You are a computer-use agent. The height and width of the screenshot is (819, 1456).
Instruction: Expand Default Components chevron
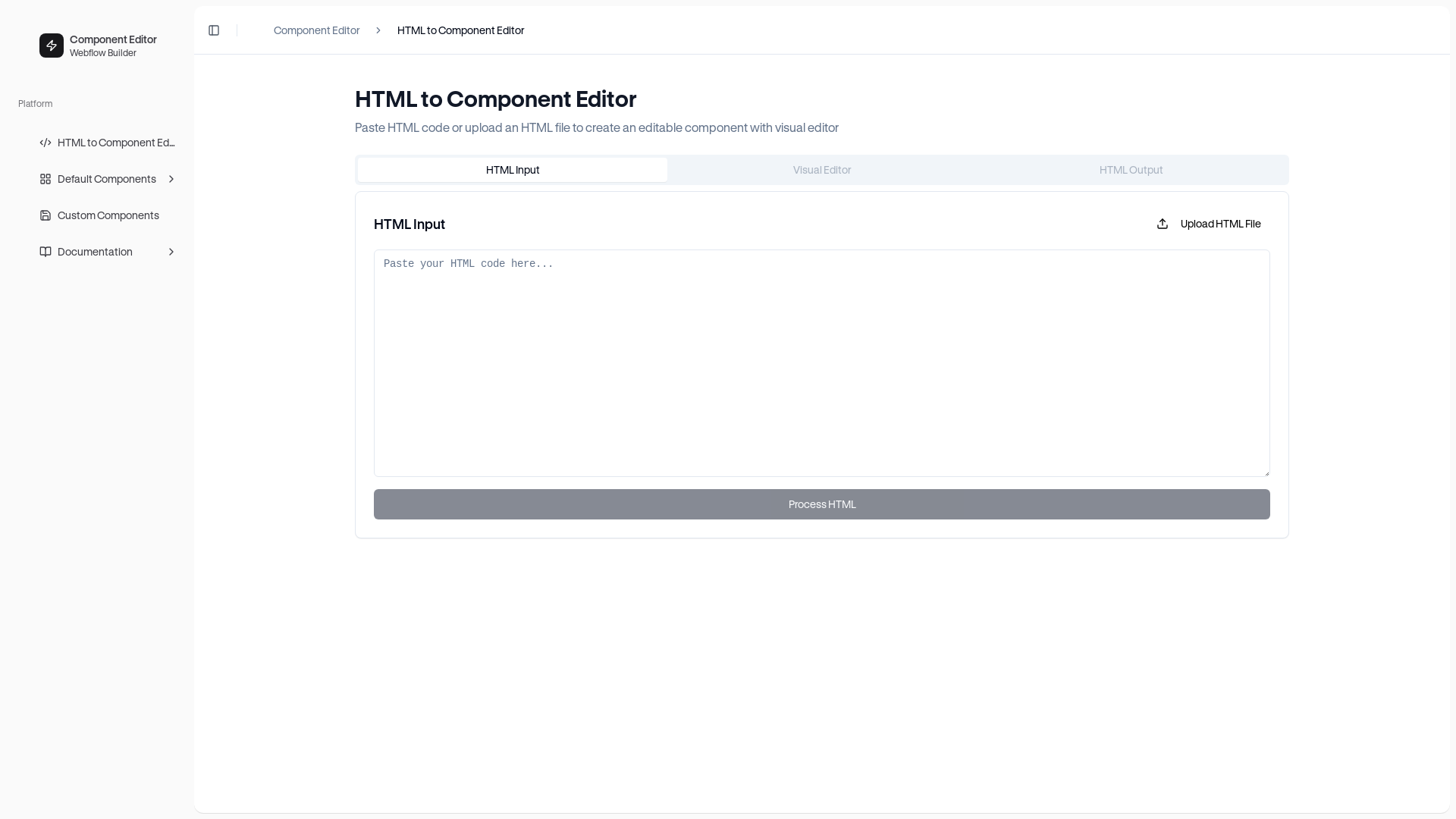[171, 179]
